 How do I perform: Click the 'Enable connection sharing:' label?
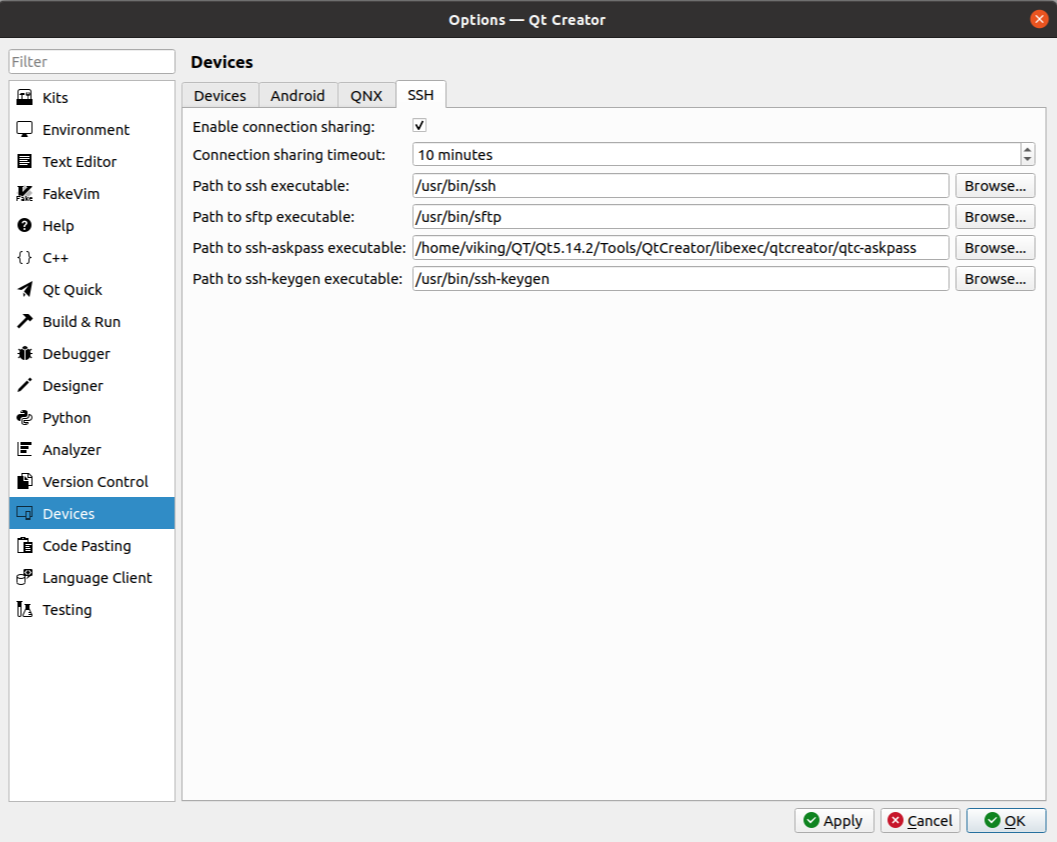coord(284,127)
